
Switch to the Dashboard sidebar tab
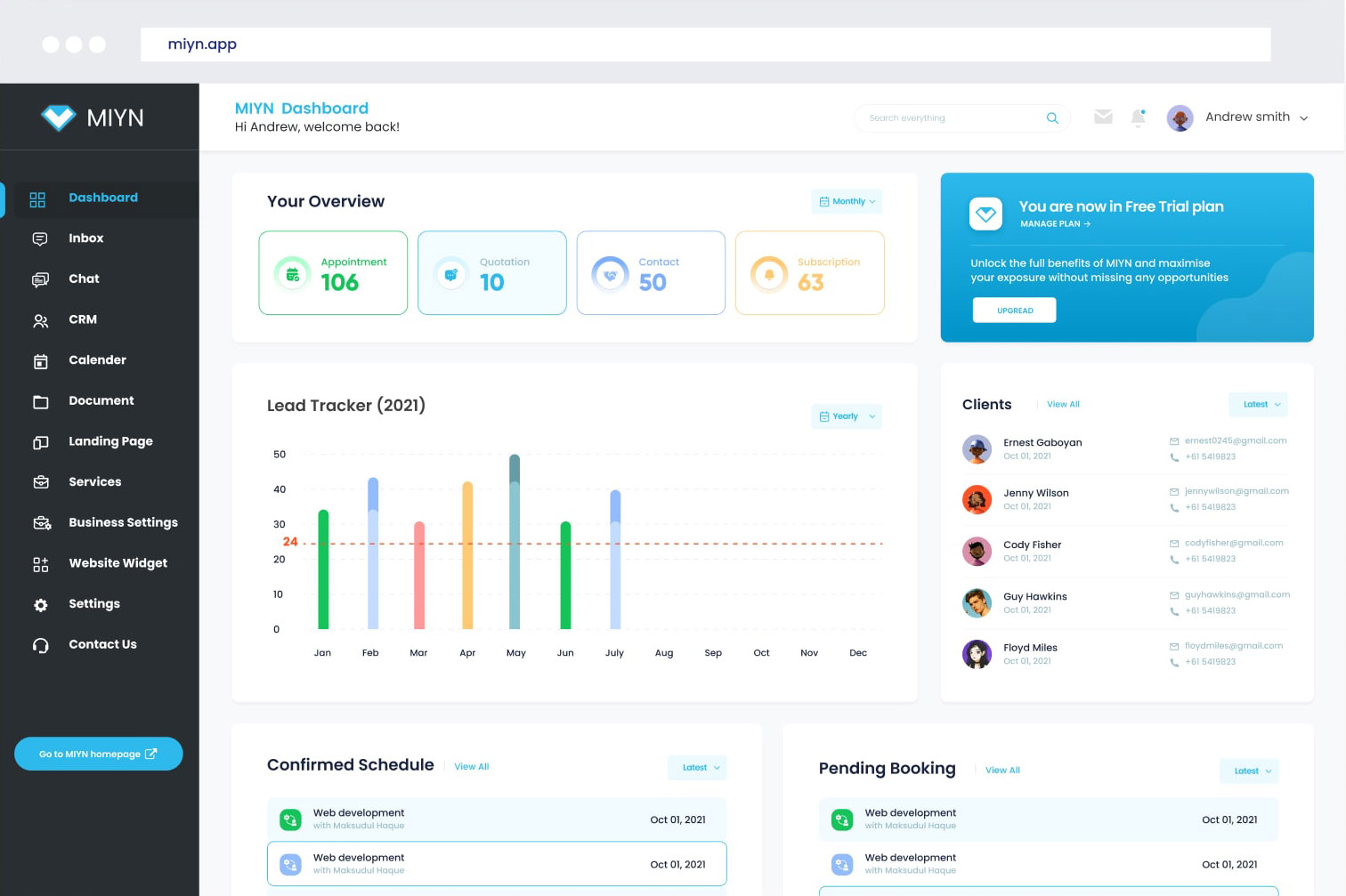click(103, 198)
